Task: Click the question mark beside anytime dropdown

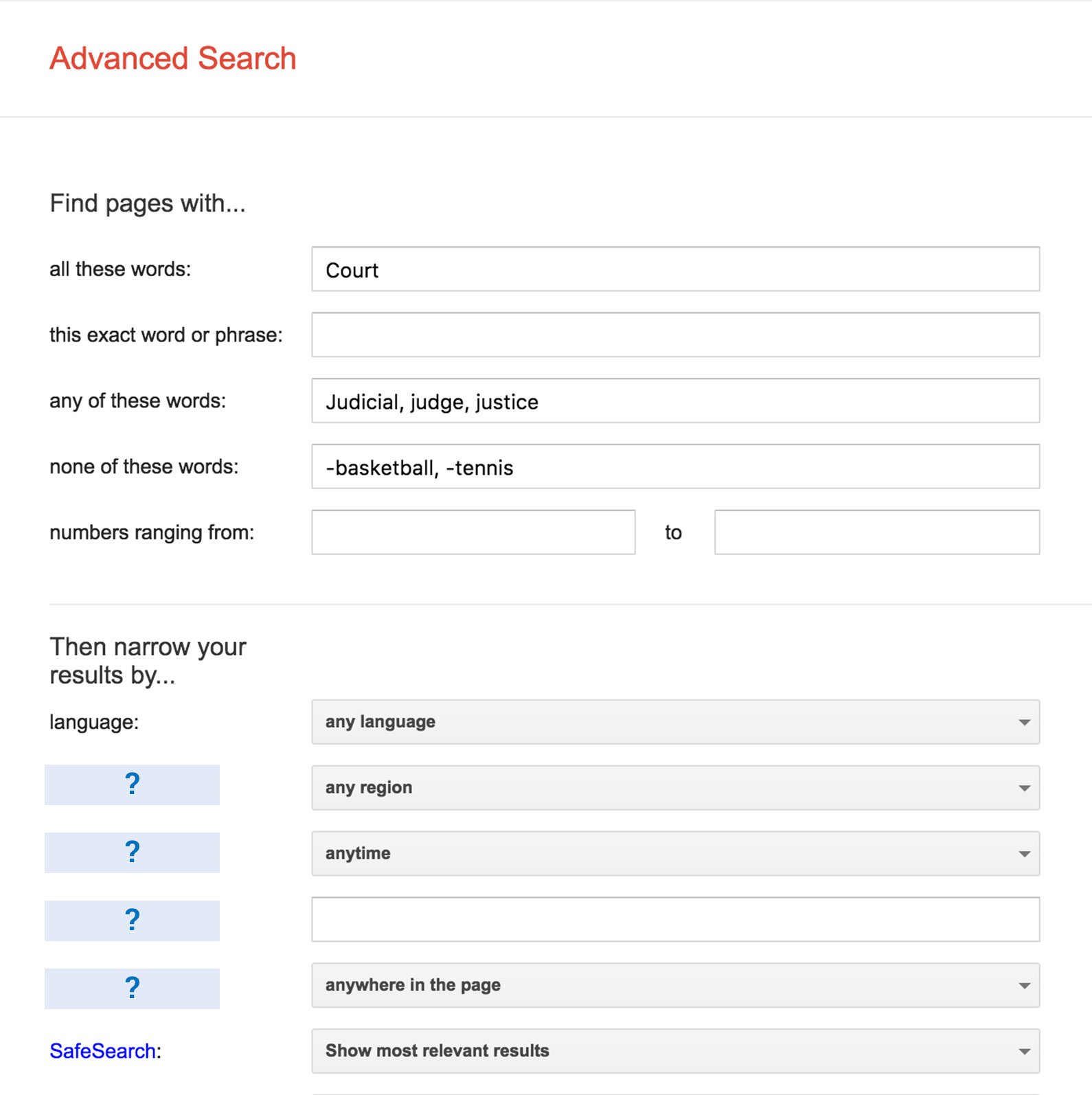Action: 132,853
